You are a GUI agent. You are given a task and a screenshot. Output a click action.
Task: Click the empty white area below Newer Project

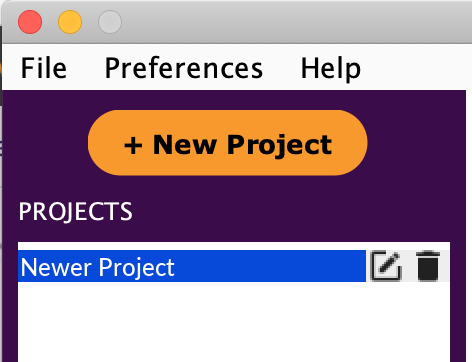pos(234,322)
